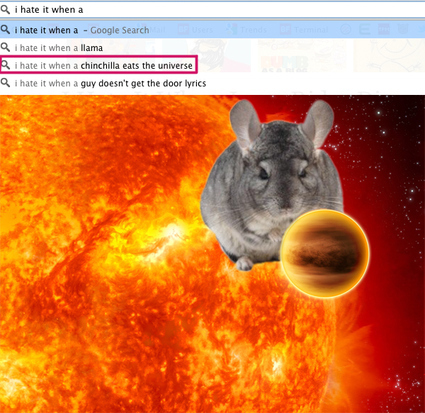This screenshot has height=413, width=425.
Task: Open the faded Users bookmark
Action: coord(196,30)
